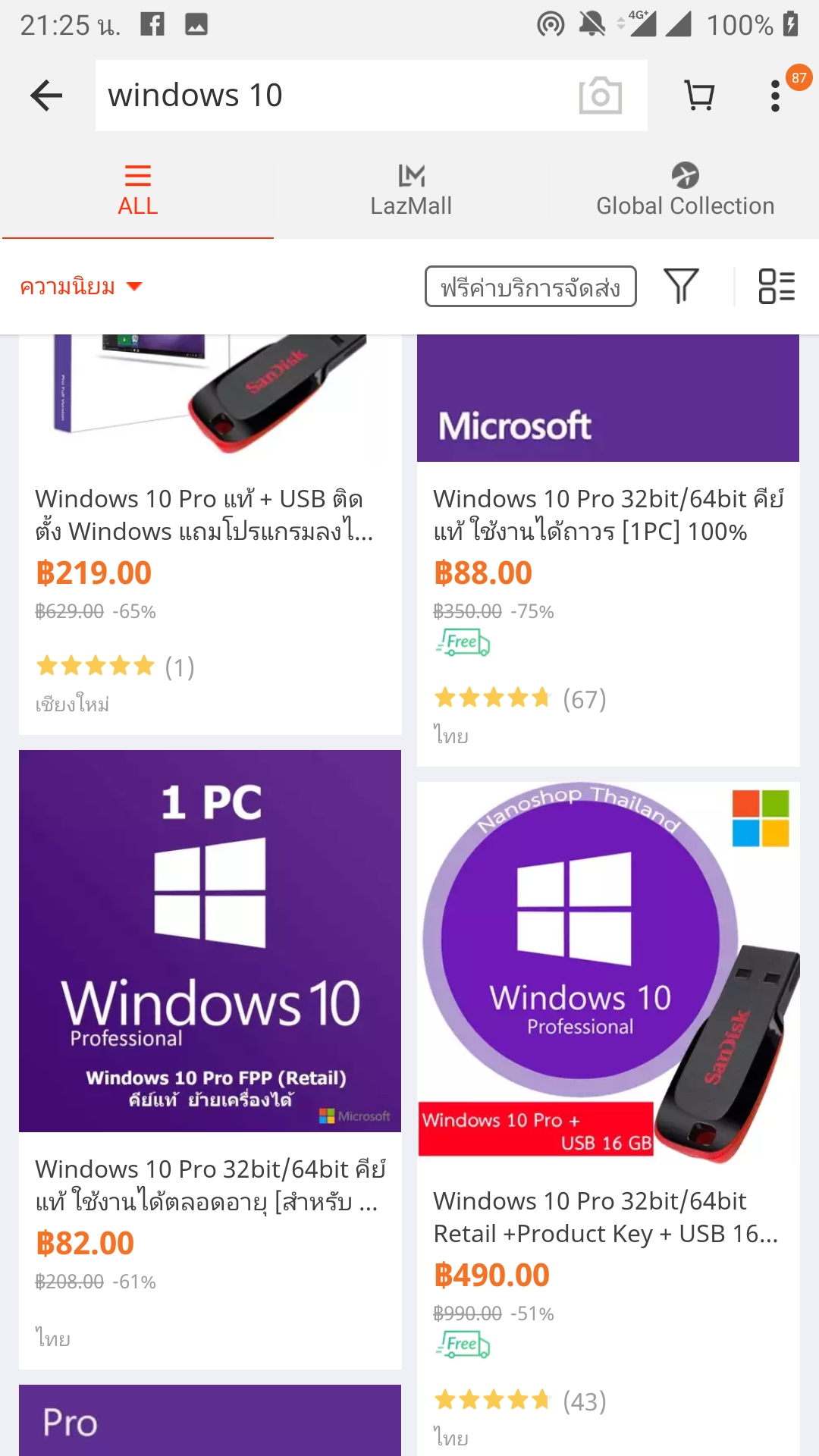Switch to the Global Collection tab

pyautogui.click(x=685, y=191)
